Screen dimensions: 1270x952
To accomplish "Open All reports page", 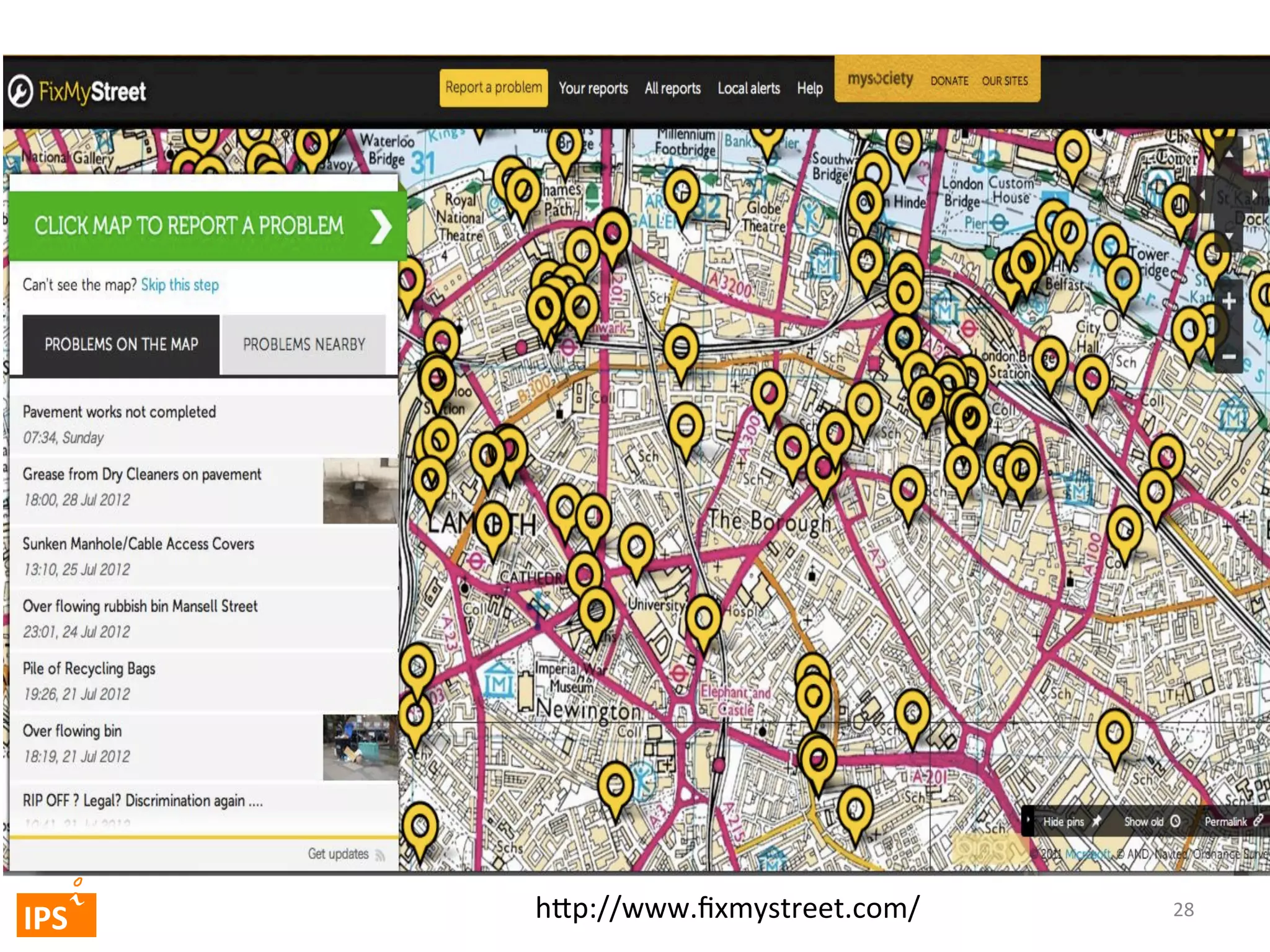I will (672, 89).
